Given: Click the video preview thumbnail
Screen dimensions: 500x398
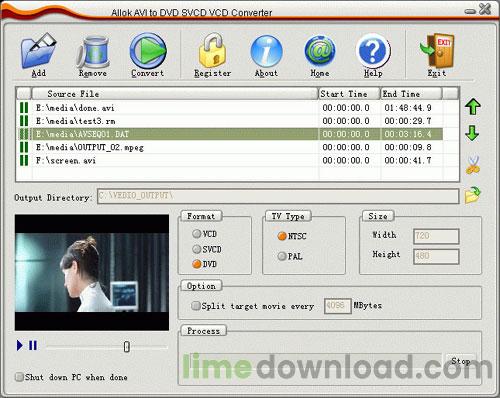Looking at the screenshot, I should tap(92, 272).
